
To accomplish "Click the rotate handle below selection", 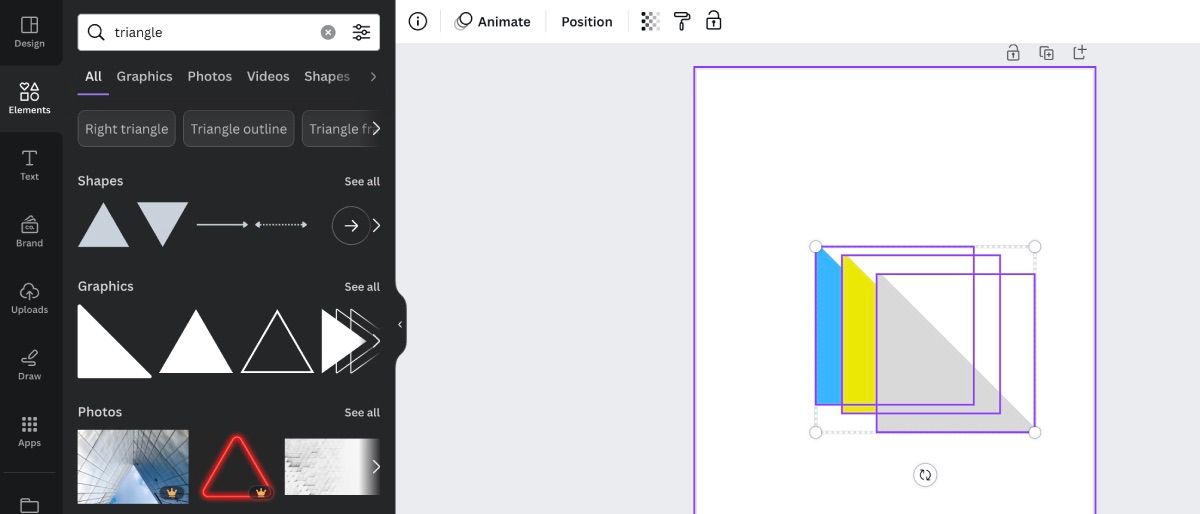I will tap(925, 475).
